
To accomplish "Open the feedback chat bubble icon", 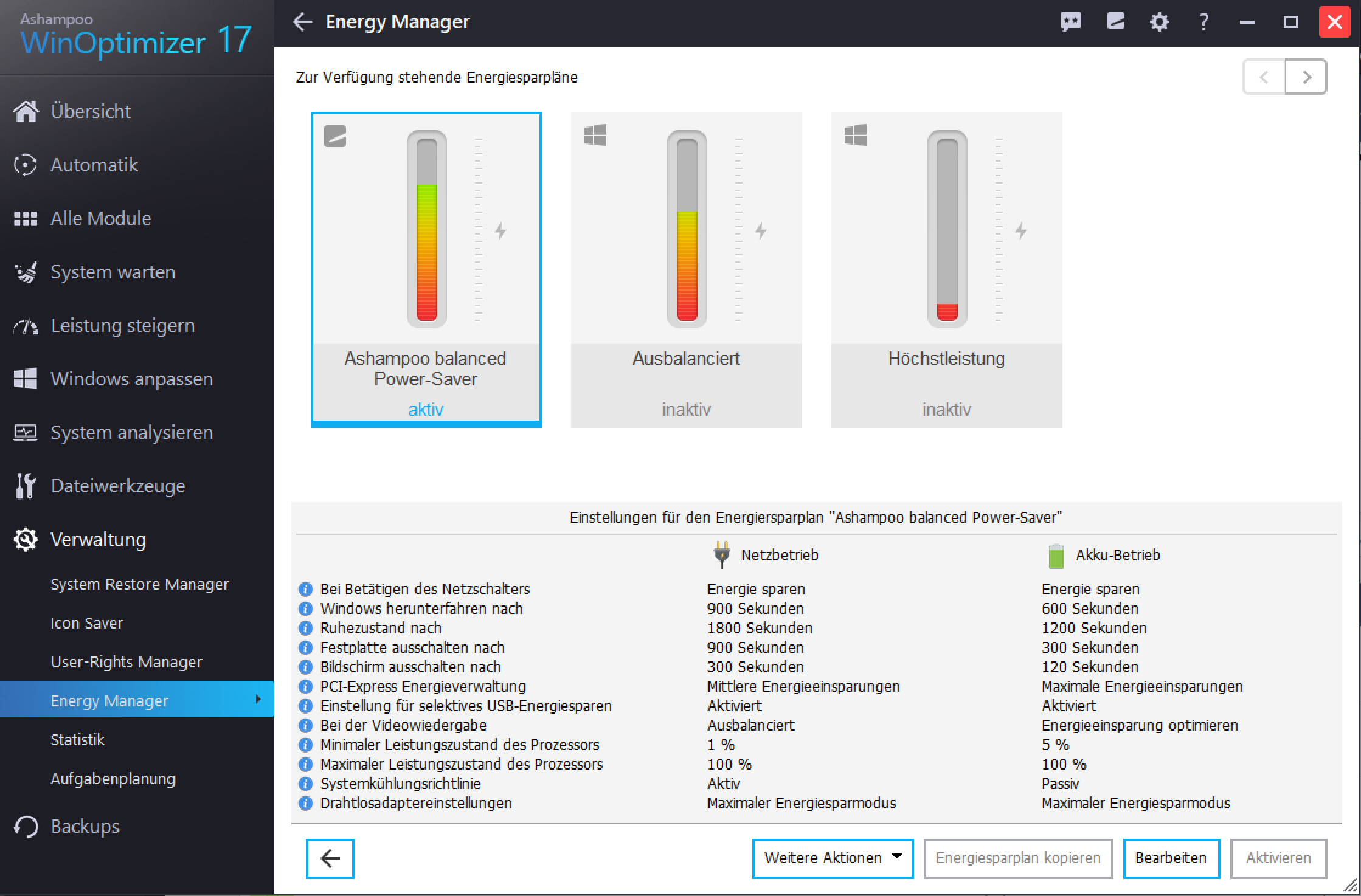I will (1071, 22).
